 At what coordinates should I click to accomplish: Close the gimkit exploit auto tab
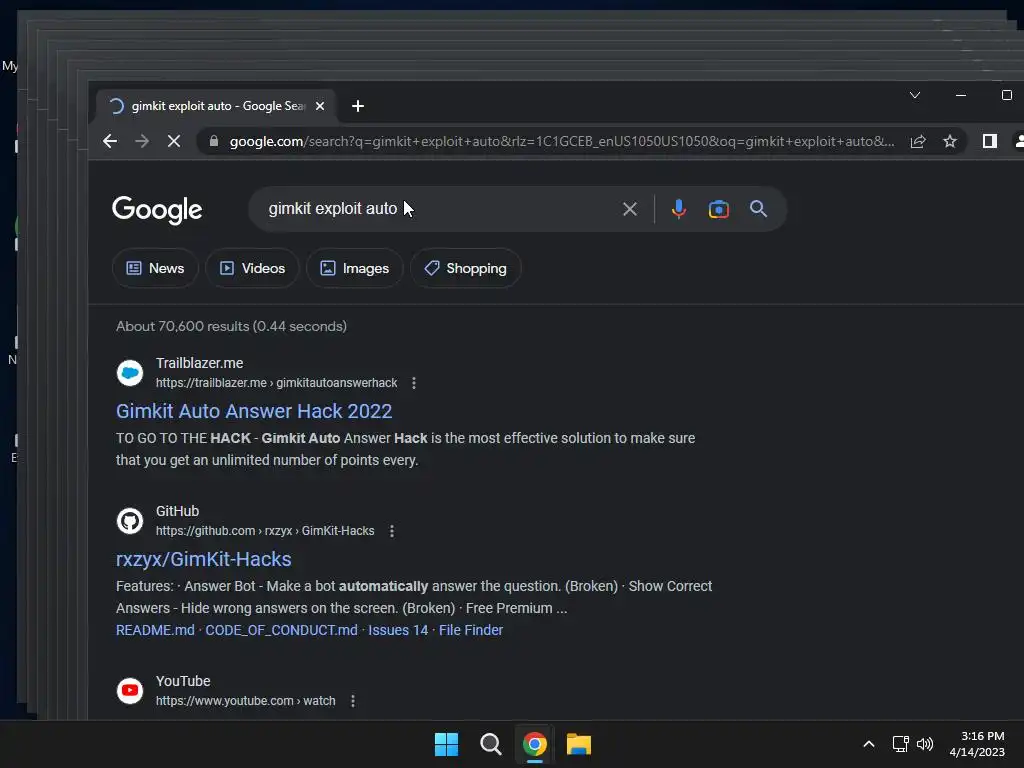point(320,106)
